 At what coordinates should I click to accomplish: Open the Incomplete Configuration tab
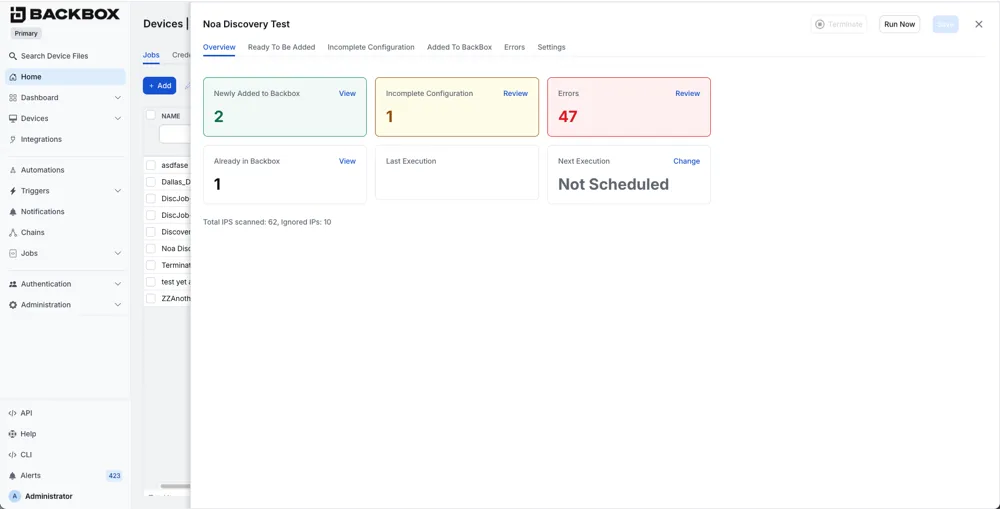click(x=371, y=47)
